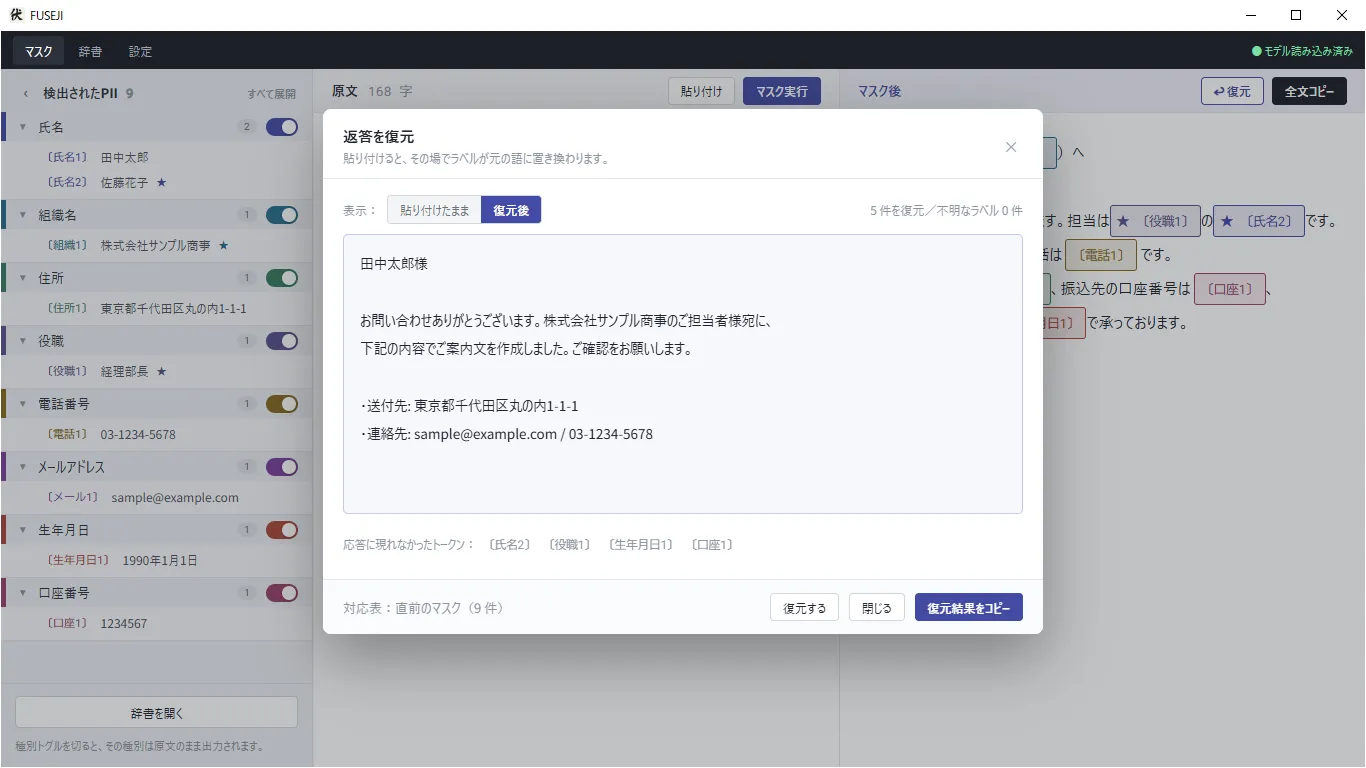
Task: Collapse the 検出されたPII panel with back arrow
Action: [26, 94]
